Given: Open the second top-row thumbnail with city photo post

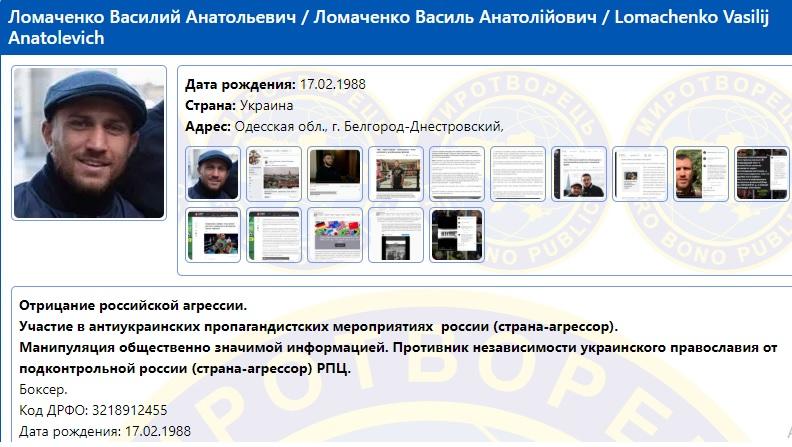Looking at the screenshot, I should 274,174.
